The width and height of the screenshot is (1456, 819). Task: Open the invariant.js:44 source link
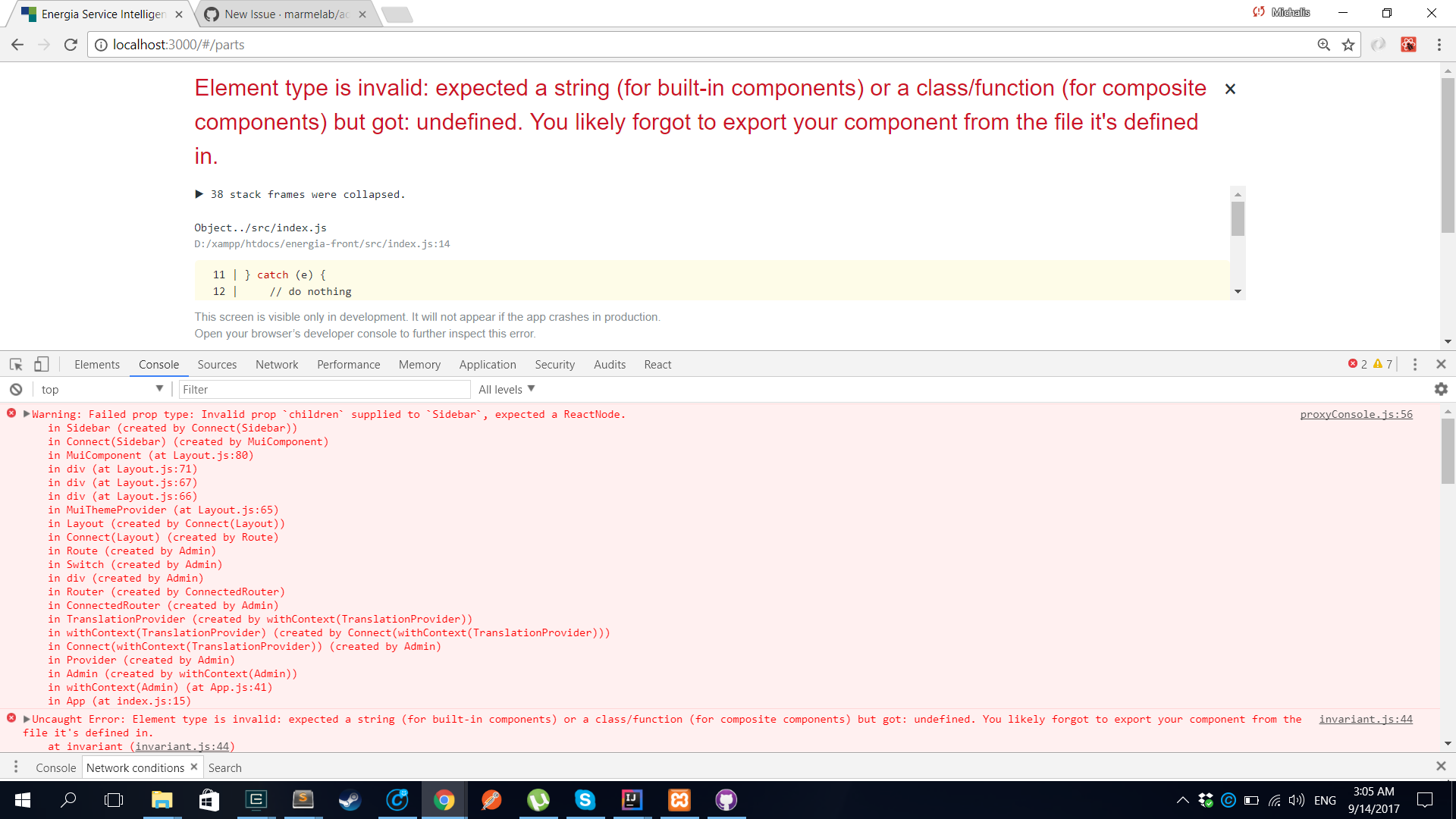click(1365, 719)
